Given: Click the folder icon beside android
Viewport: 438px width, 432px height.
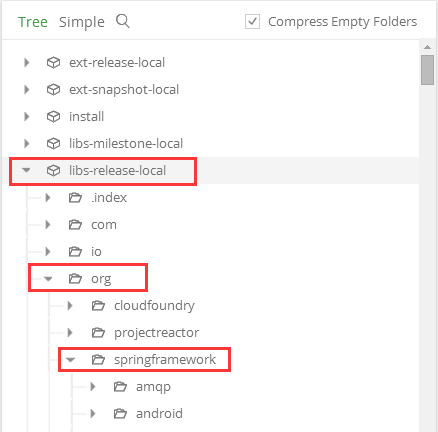Looking at the screenshot, I should [x=120, y=413].
